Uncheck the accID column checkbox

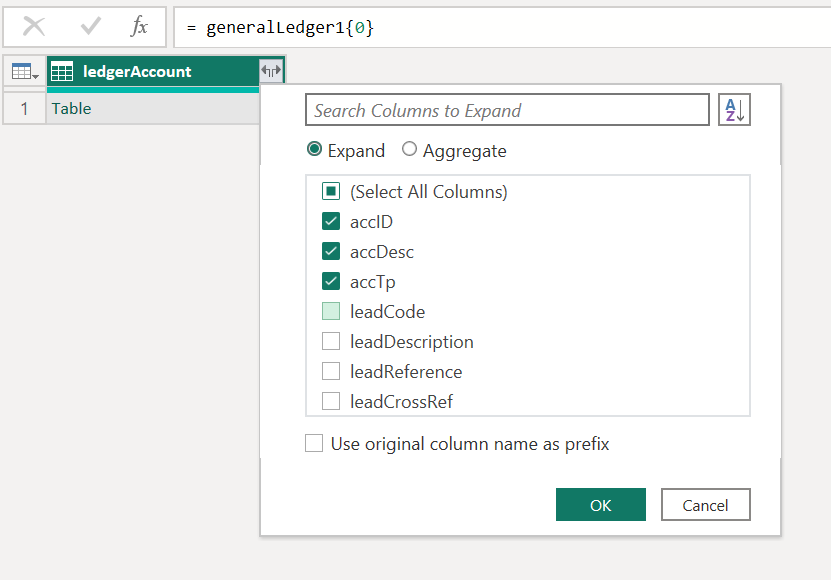(x=331, y=221)
